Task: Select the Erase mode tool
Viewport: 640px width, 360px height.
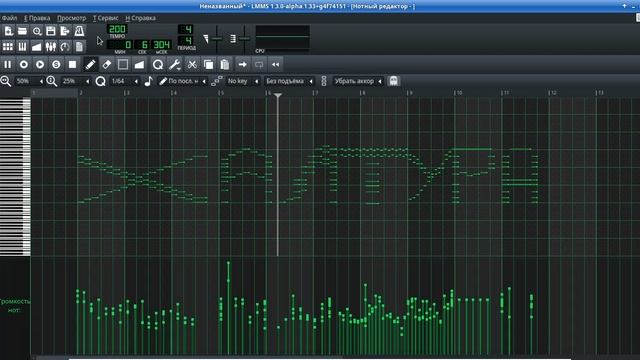Action: [x=107, y=64]
